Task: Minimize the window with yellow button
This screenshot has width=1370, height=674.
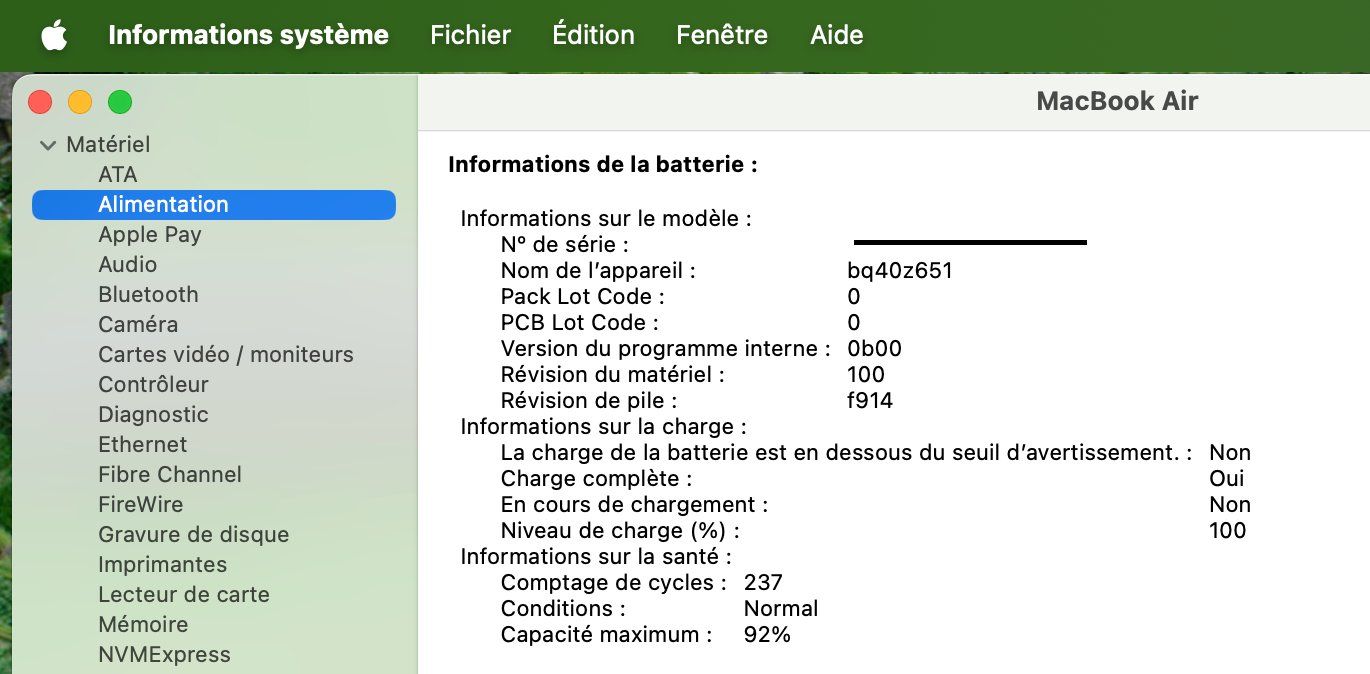Action: tap(80, 102)
